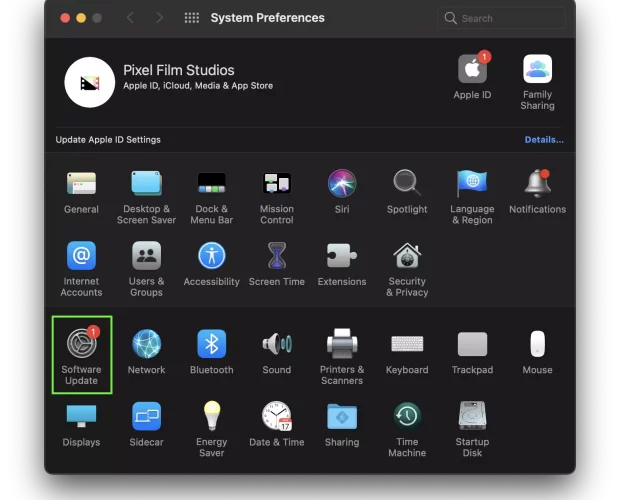620x500 pixels.
Task: Go back with the left arrow
Action: coord(130,18)
